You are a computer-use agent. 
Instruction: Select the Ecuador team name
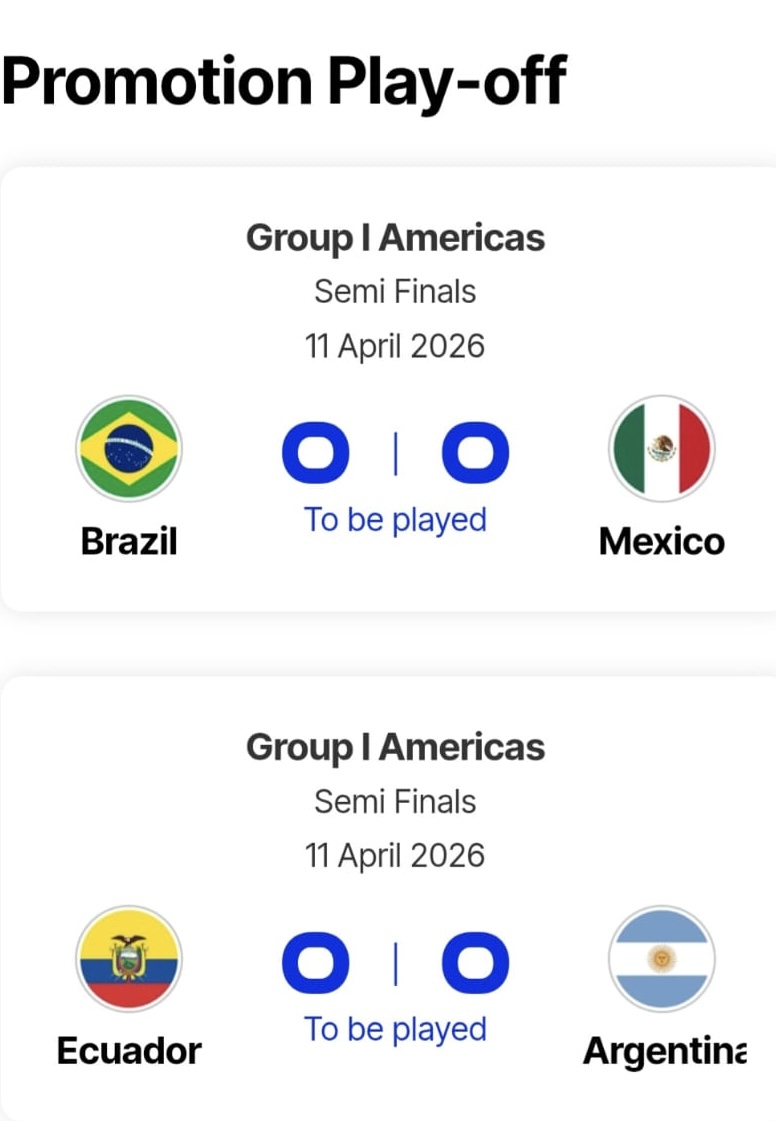pos(129,1051)
